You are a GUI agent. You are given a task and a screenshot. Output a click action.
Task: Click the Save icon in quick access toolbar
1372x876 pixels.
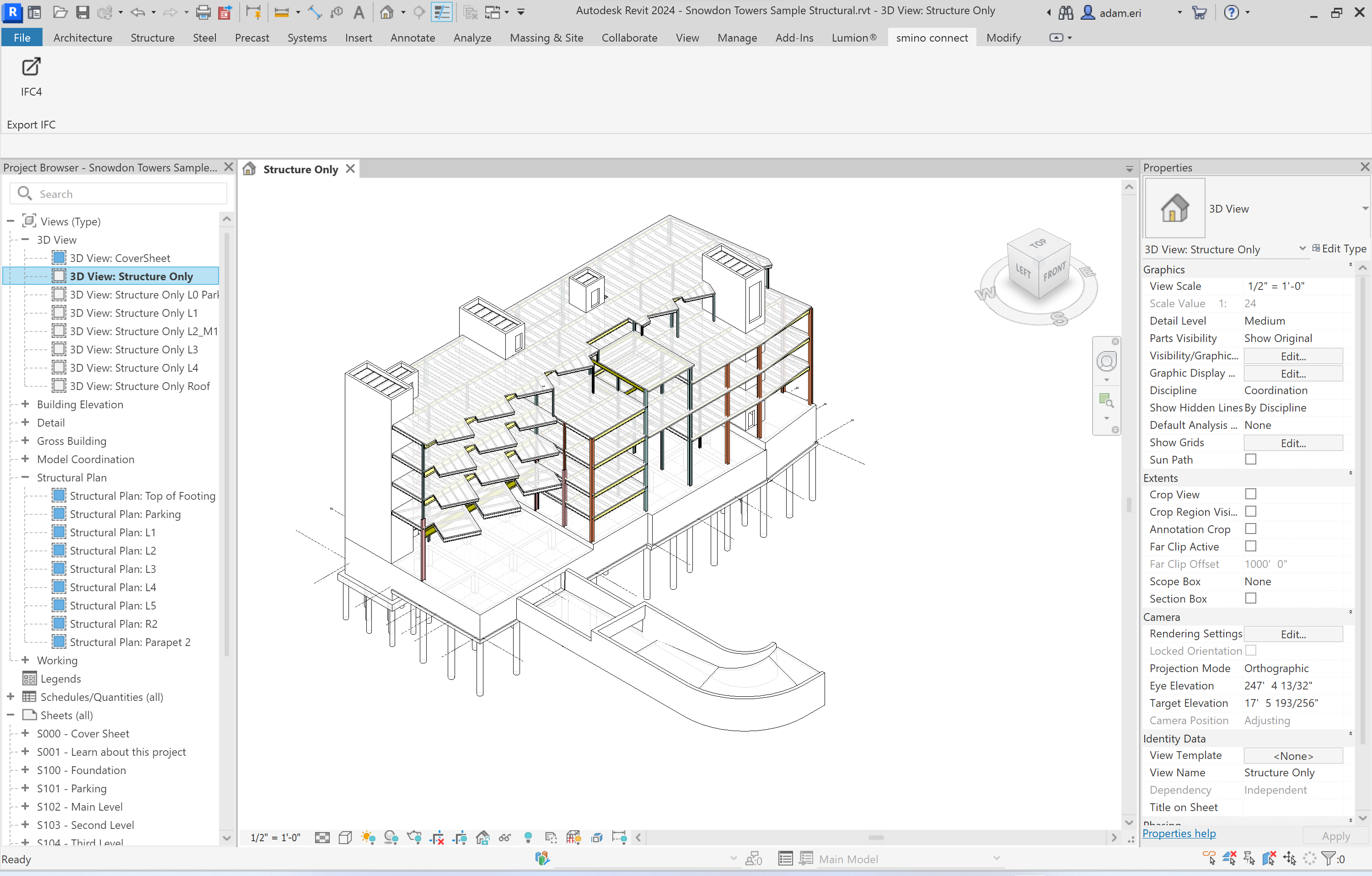[x=83, y=12]
